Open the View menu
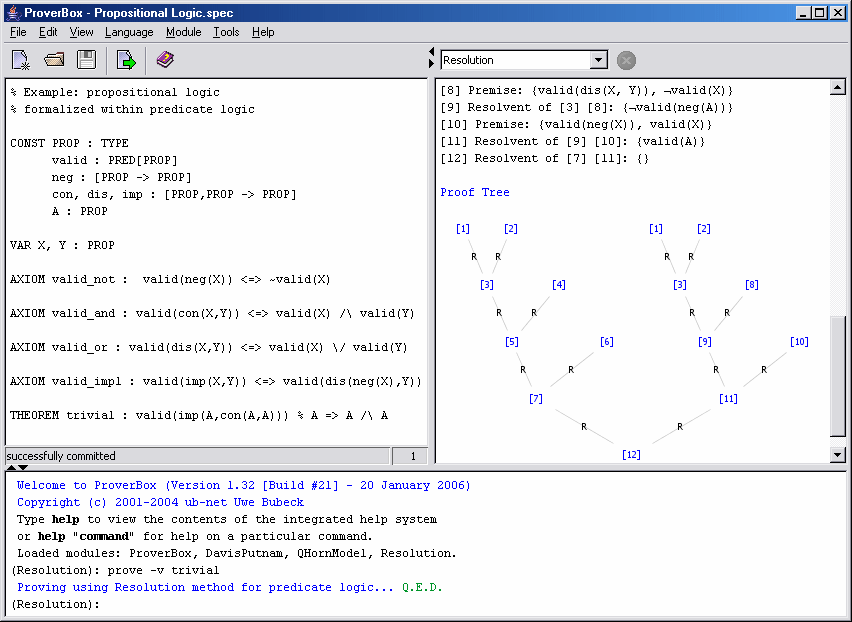The image size is (852, 622). (x=81, y=32)
